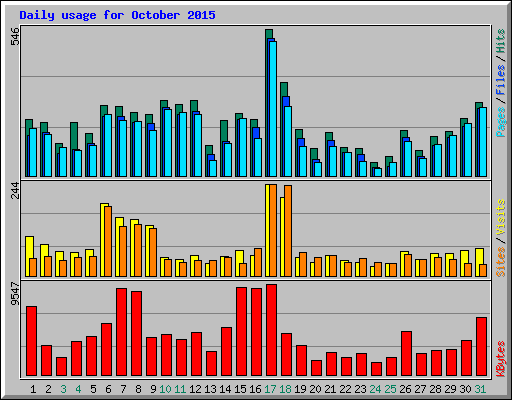Click day label 14 on the x-axis

tap(225, 389)
